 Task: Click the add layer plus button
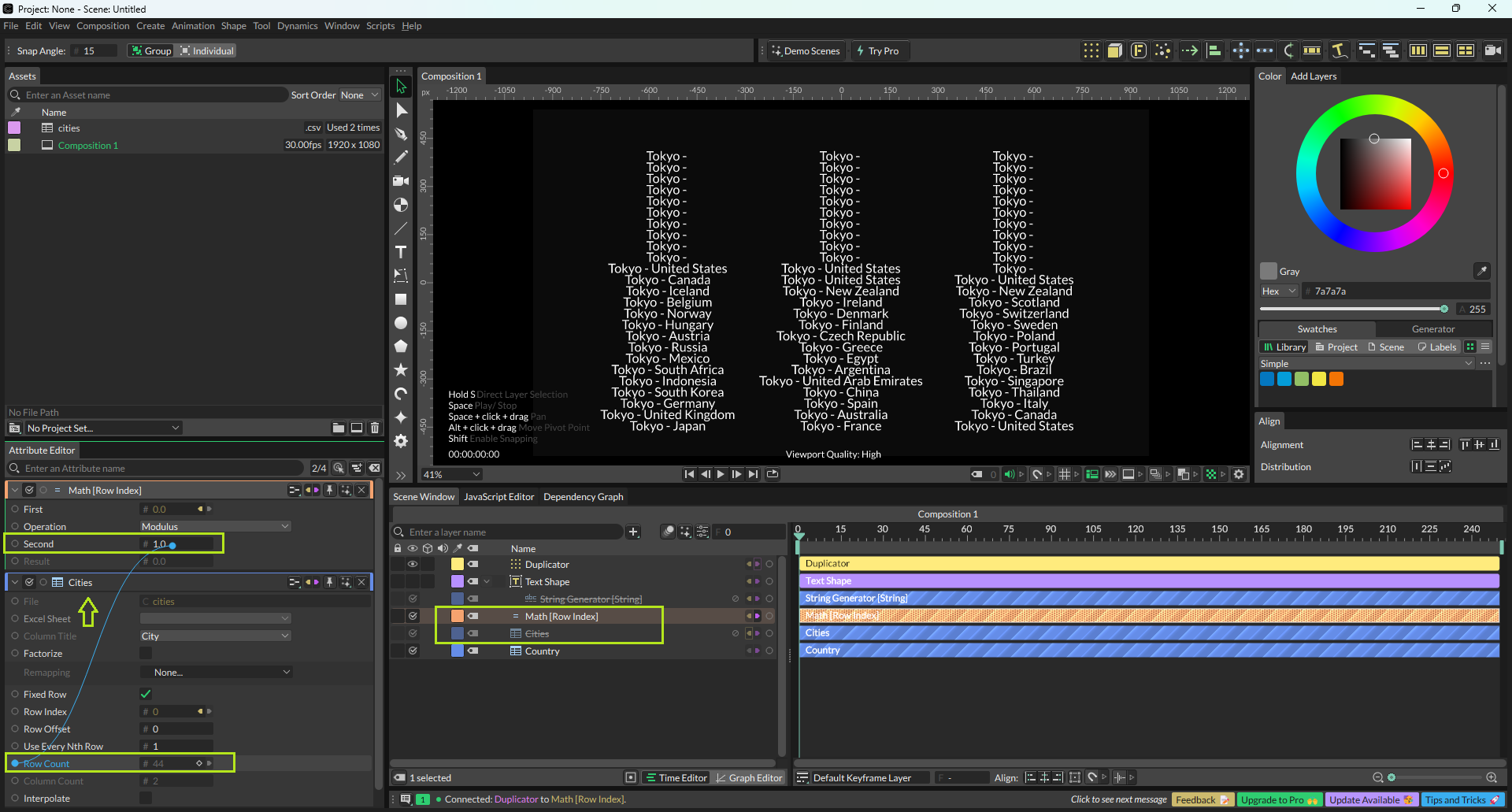tap(633, 532)
